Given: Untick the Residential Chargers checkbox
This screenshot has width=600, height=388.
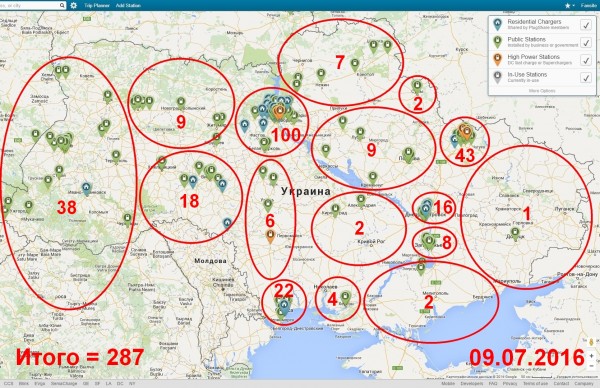Looking at the screenshot, I should point(585,25).
